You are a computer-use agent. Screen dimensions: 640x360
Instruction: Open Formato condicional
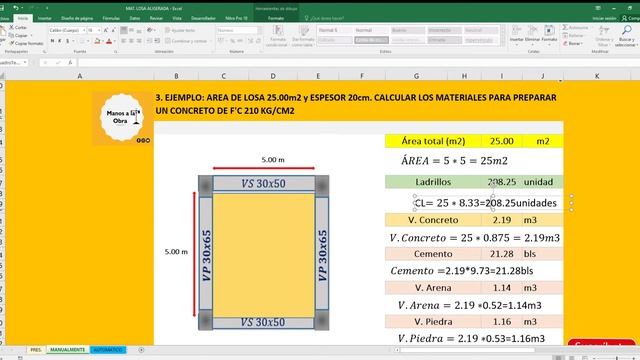[x=278, y=36]
